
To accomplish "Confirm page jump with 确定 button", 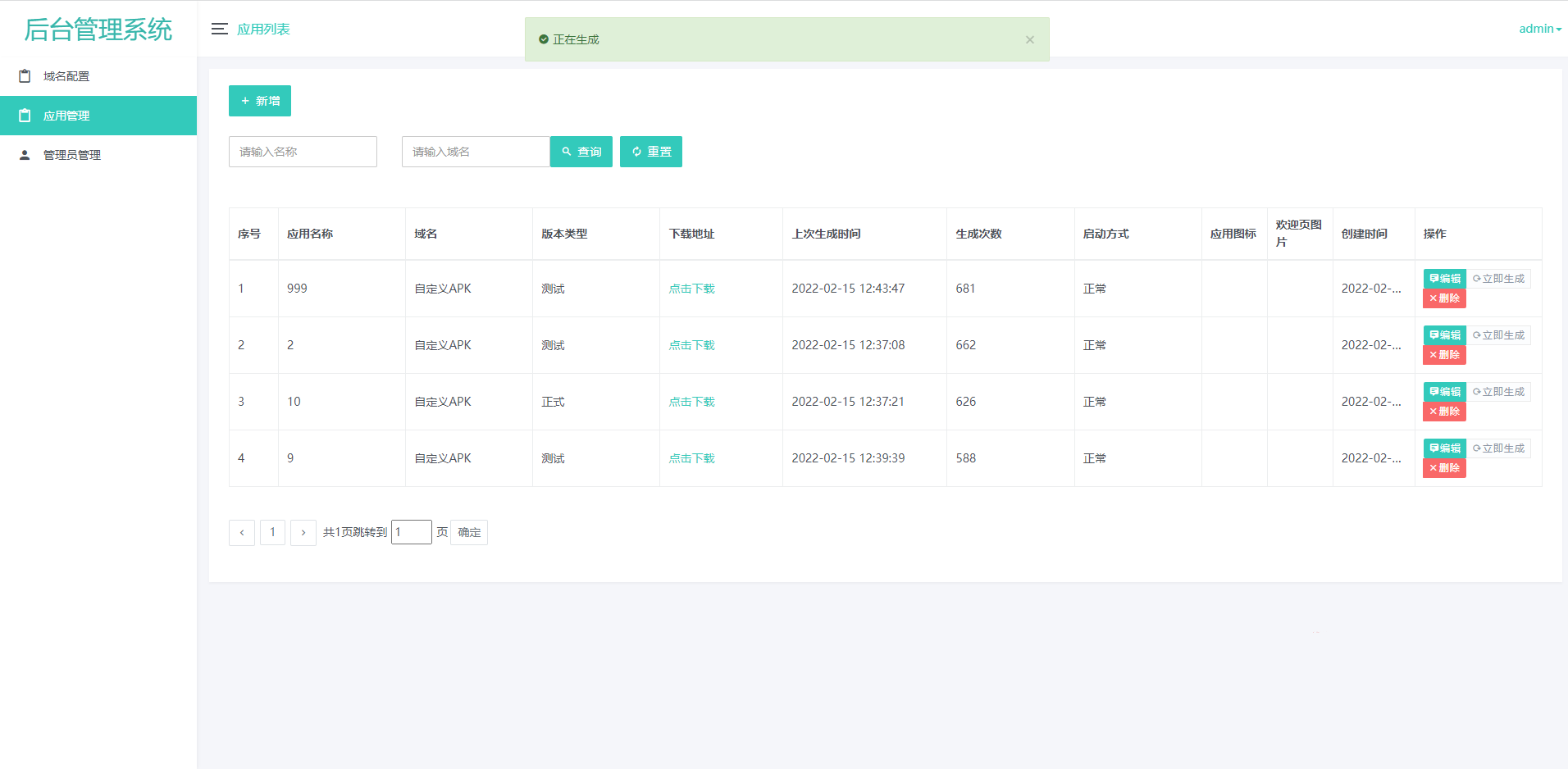I will (468, 532).
